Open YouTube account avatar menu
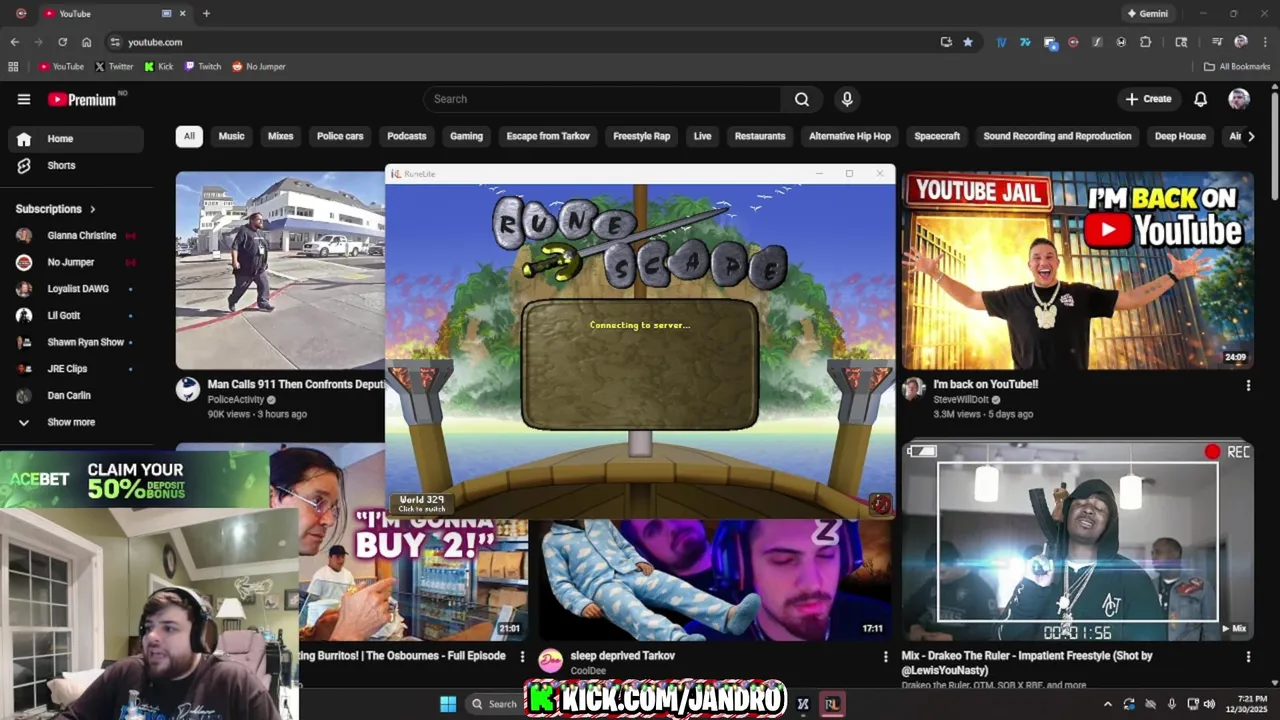 (1239, 99)
